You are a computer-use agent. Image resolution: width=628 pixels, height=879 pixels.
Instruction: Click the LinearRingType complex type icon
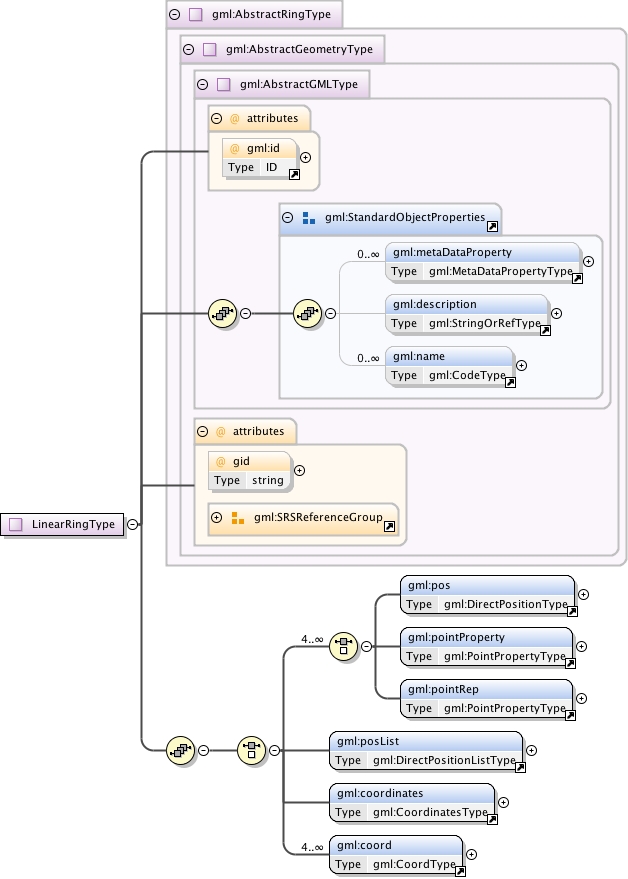click(x=16, y=524)
